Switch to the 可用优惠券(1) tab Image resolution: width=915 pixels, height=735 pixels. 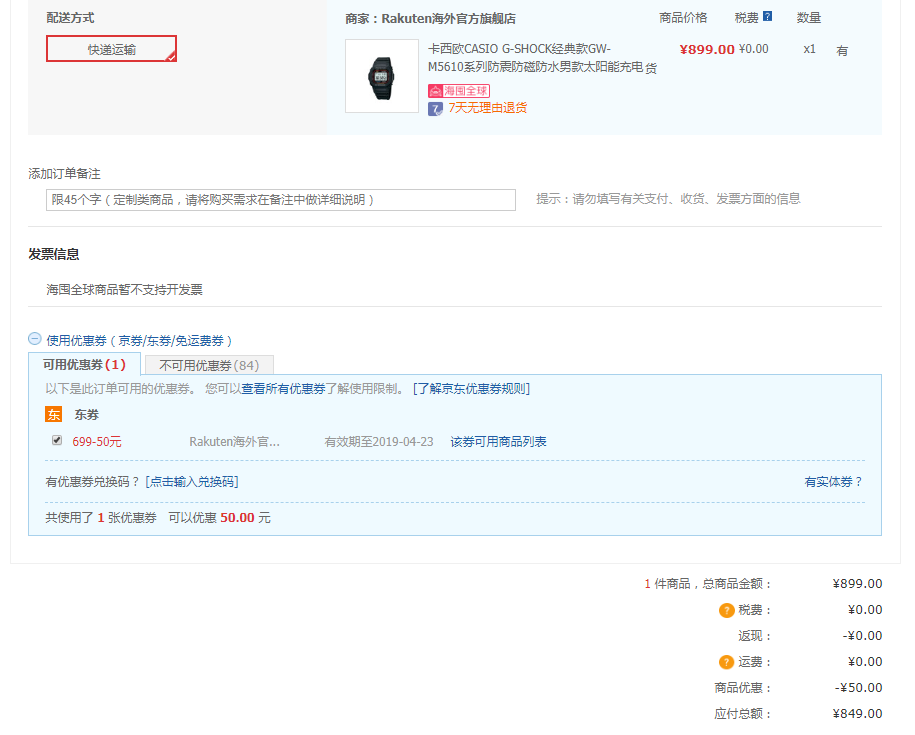click(85, 365)
